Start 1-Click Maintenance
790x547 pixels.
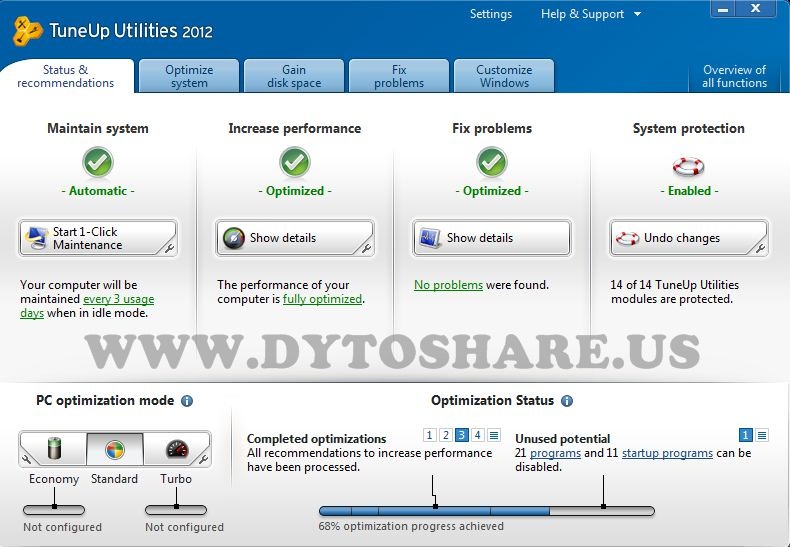point(98,238)
